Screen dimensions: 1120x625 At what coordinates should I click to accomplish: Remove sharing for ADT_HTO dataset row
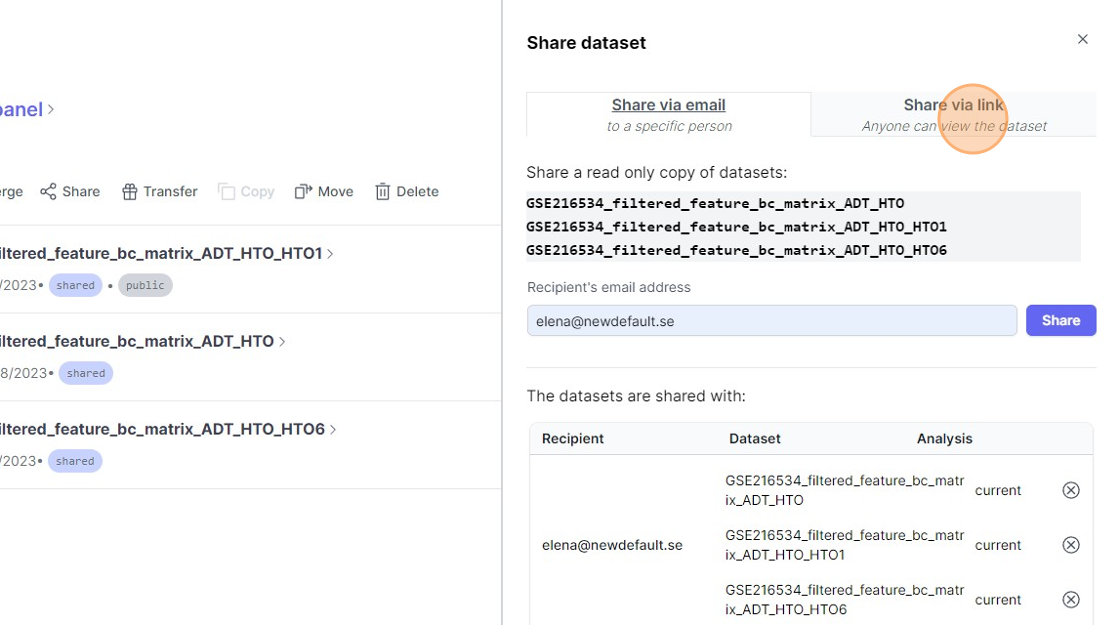(x=1070, y=490)
